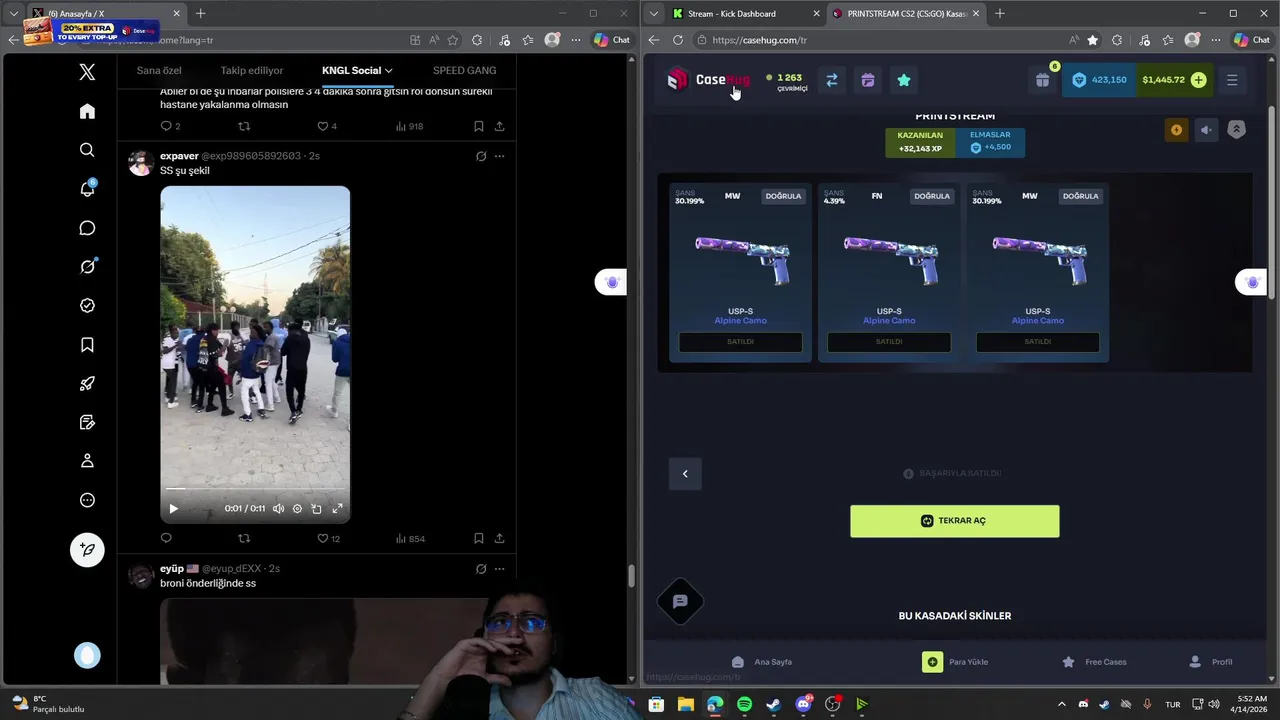1280x720 pixels.
Task: Go back with left chevron button
Action: 685,474
